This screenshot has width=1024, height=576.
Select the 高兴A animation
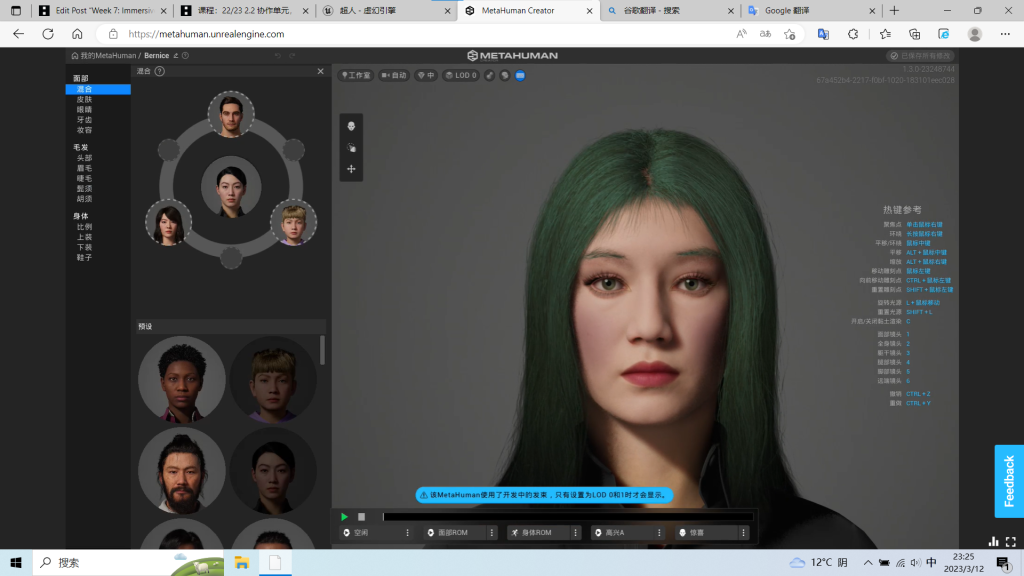coord(622,533)
